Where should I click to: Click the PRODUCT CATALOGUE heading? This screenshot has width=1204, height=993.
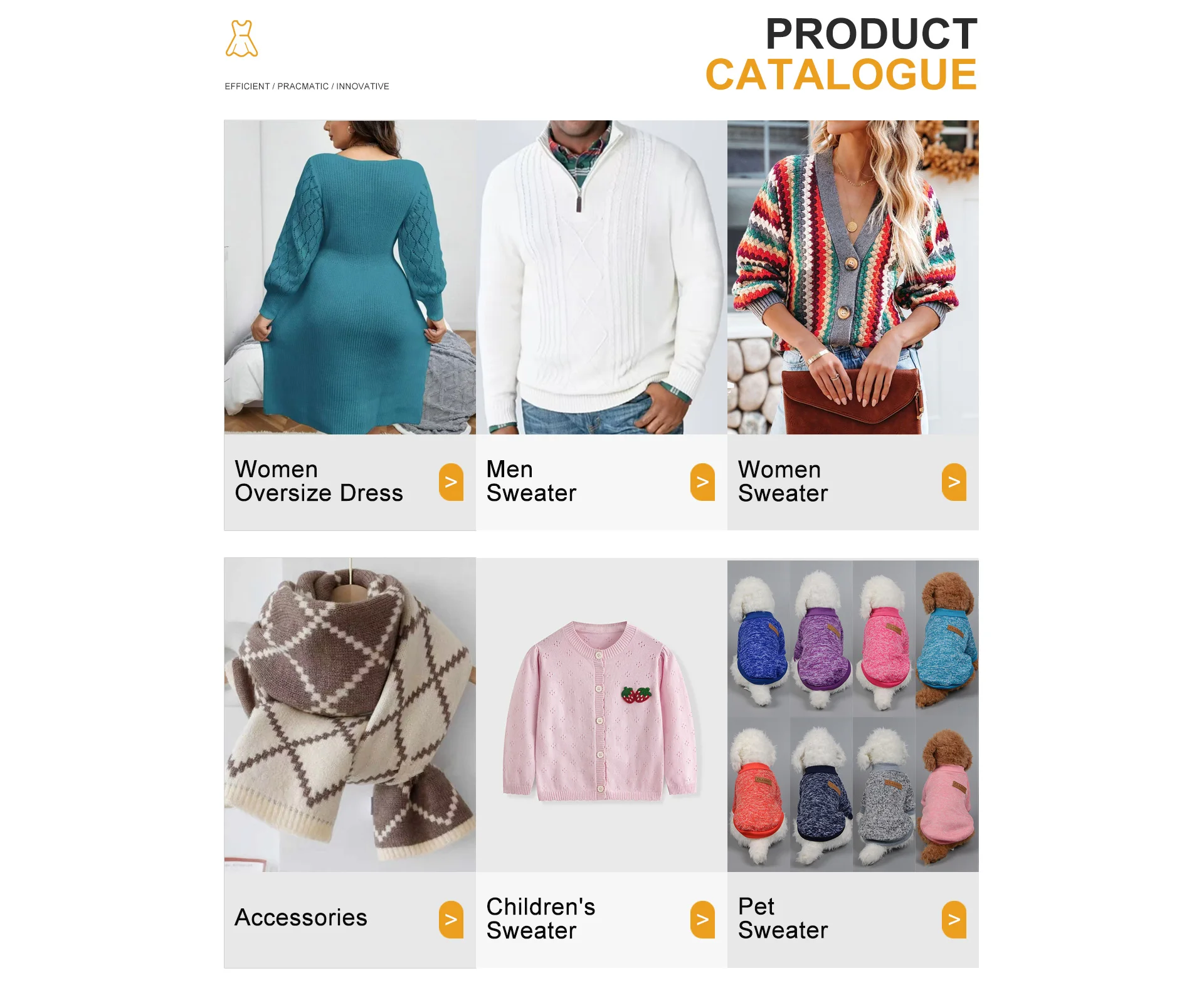click(x=841, y=54)
